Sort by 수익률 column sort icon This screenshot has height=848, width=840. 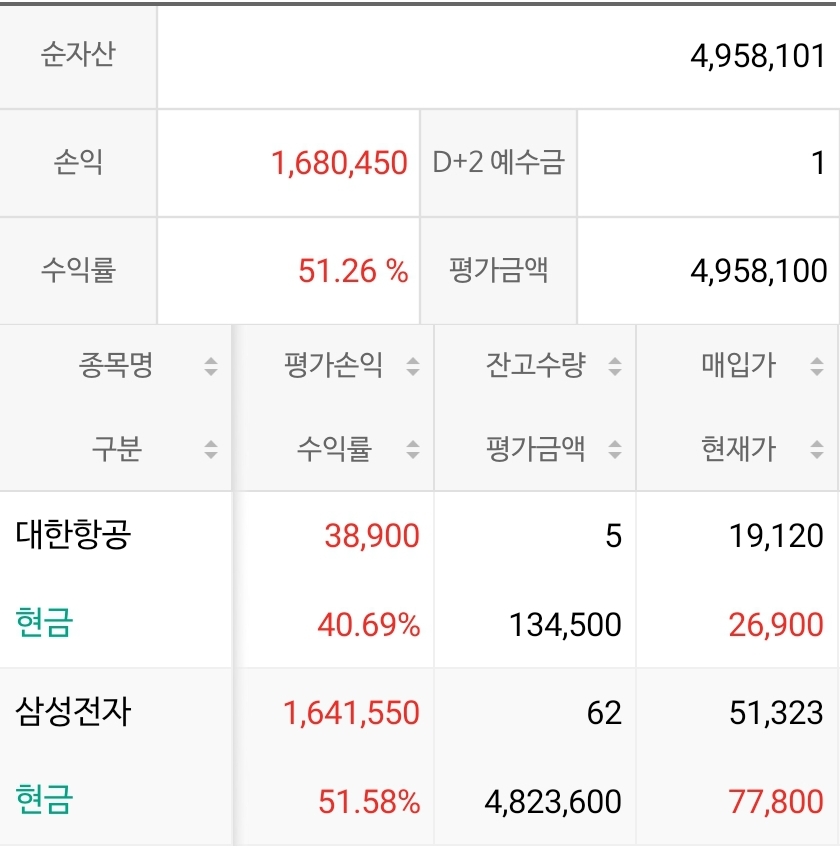412,450
